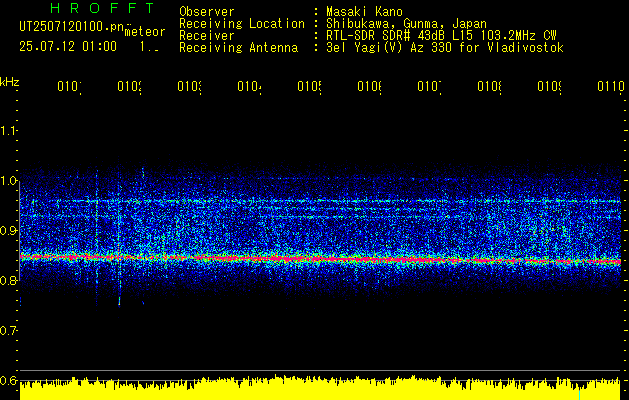Click the 0110 time marker

tap(611, 86)
